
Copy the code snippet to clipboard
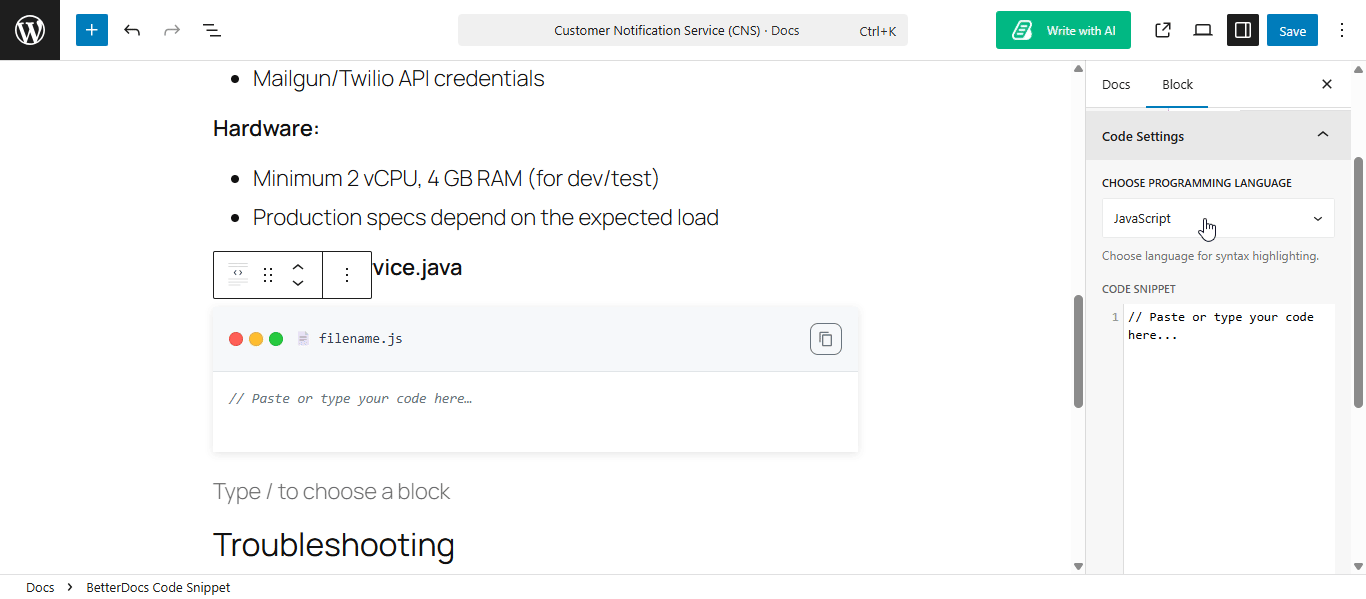click(826, 339)
